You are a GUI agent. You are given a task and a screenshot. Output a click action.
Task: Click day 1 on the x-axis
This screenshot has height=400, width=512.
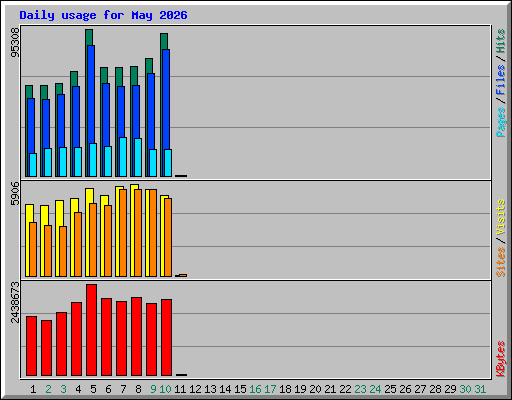[33, 389]
